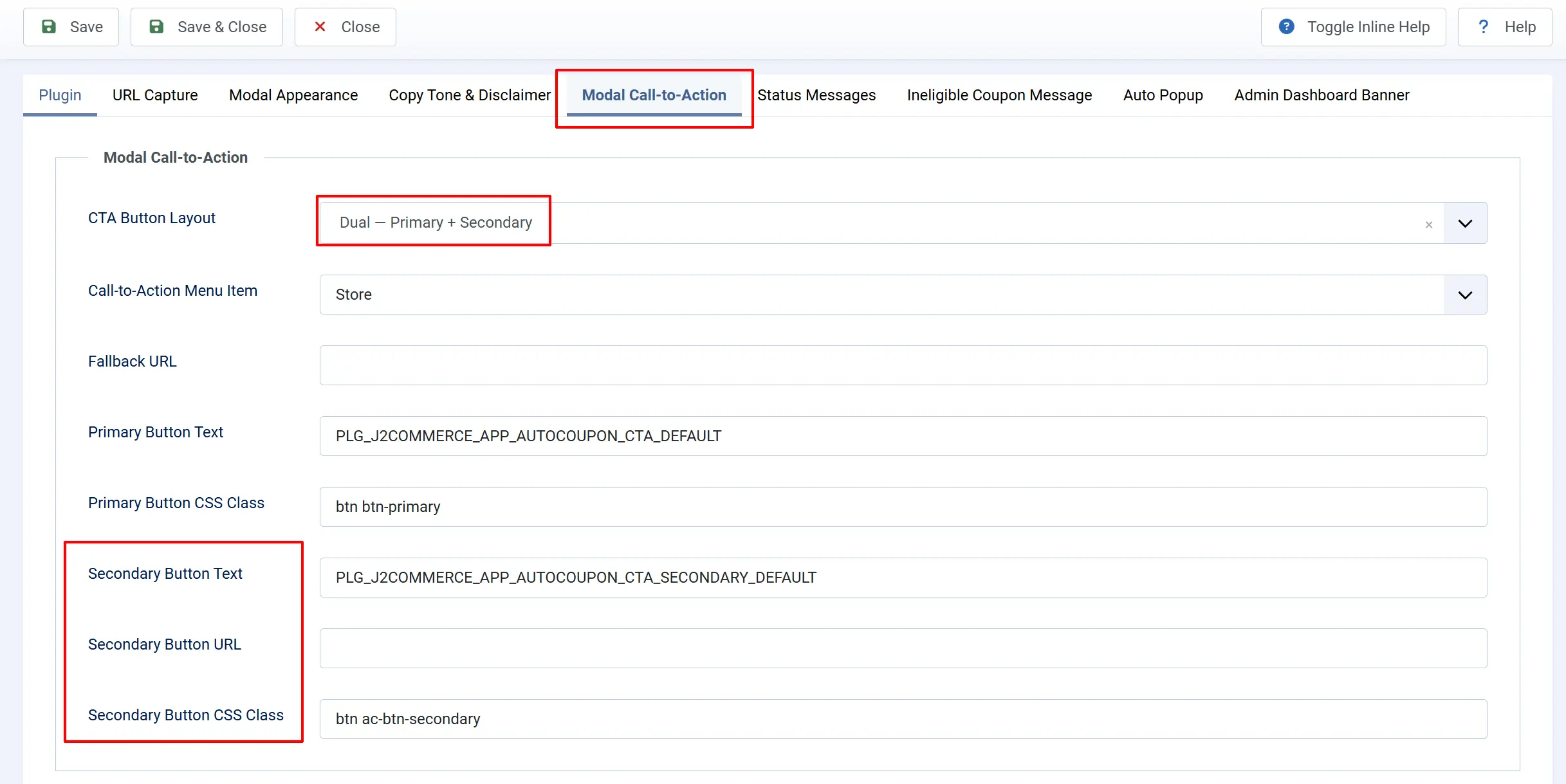Open Ineligible Coupon Message tab
This screenshot has height=784, width=1566.
(999, 95)
